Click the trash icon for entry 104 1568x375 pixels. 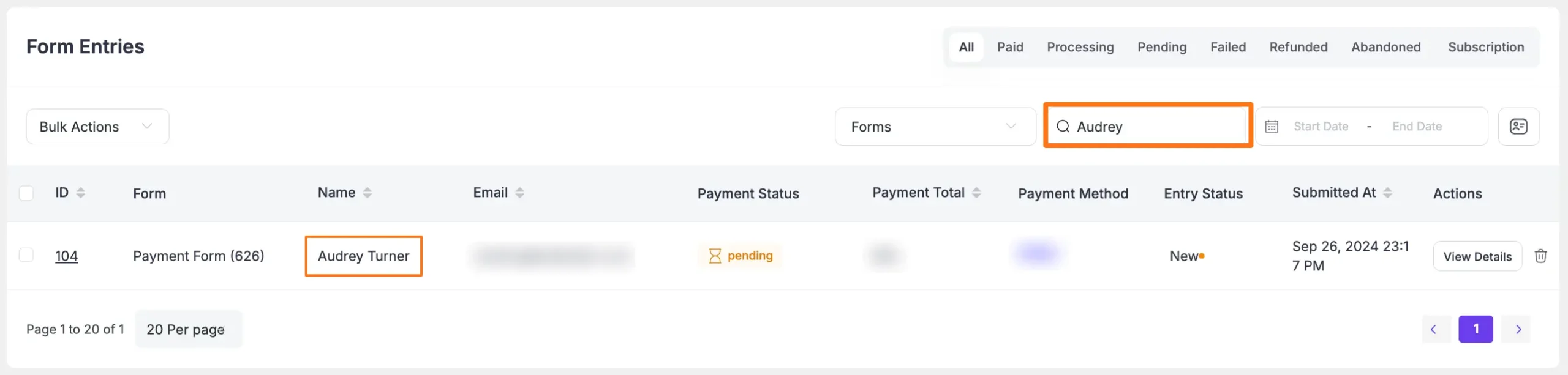coord(1540,256)
